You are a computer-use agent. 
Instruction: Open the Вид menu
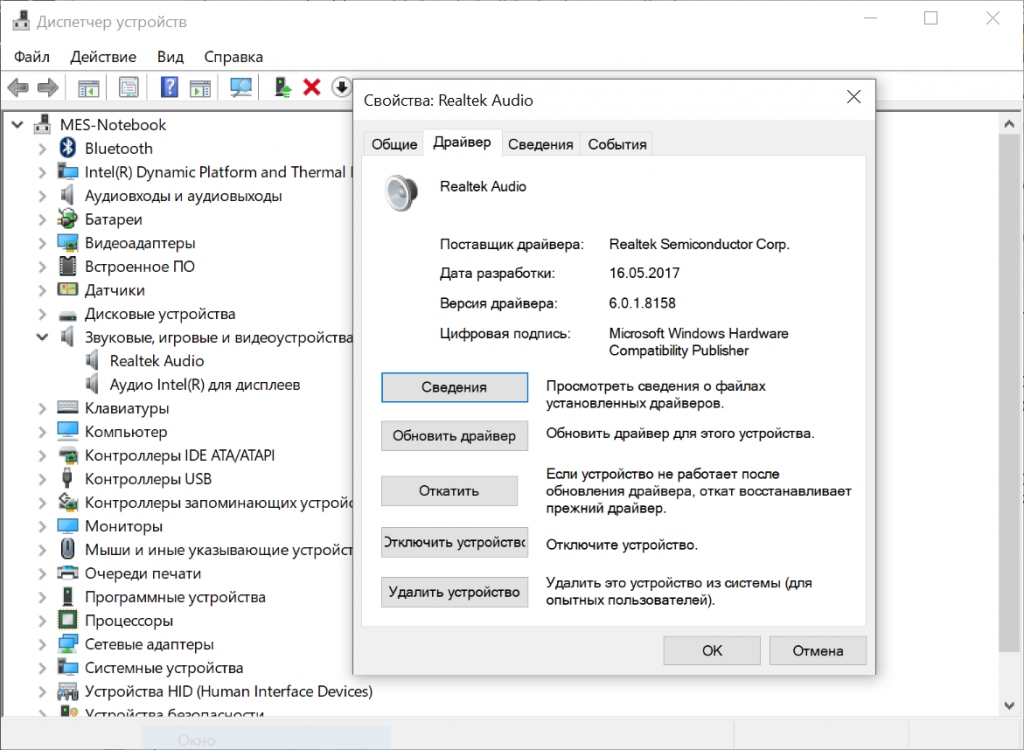pos(170,57)
